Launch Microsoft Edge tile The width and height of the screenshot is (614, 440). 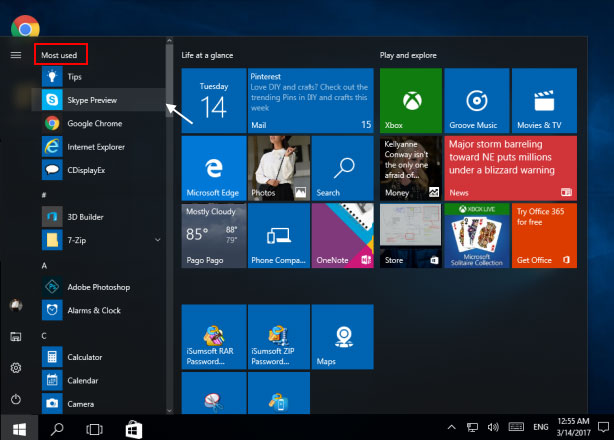(214, 168)
